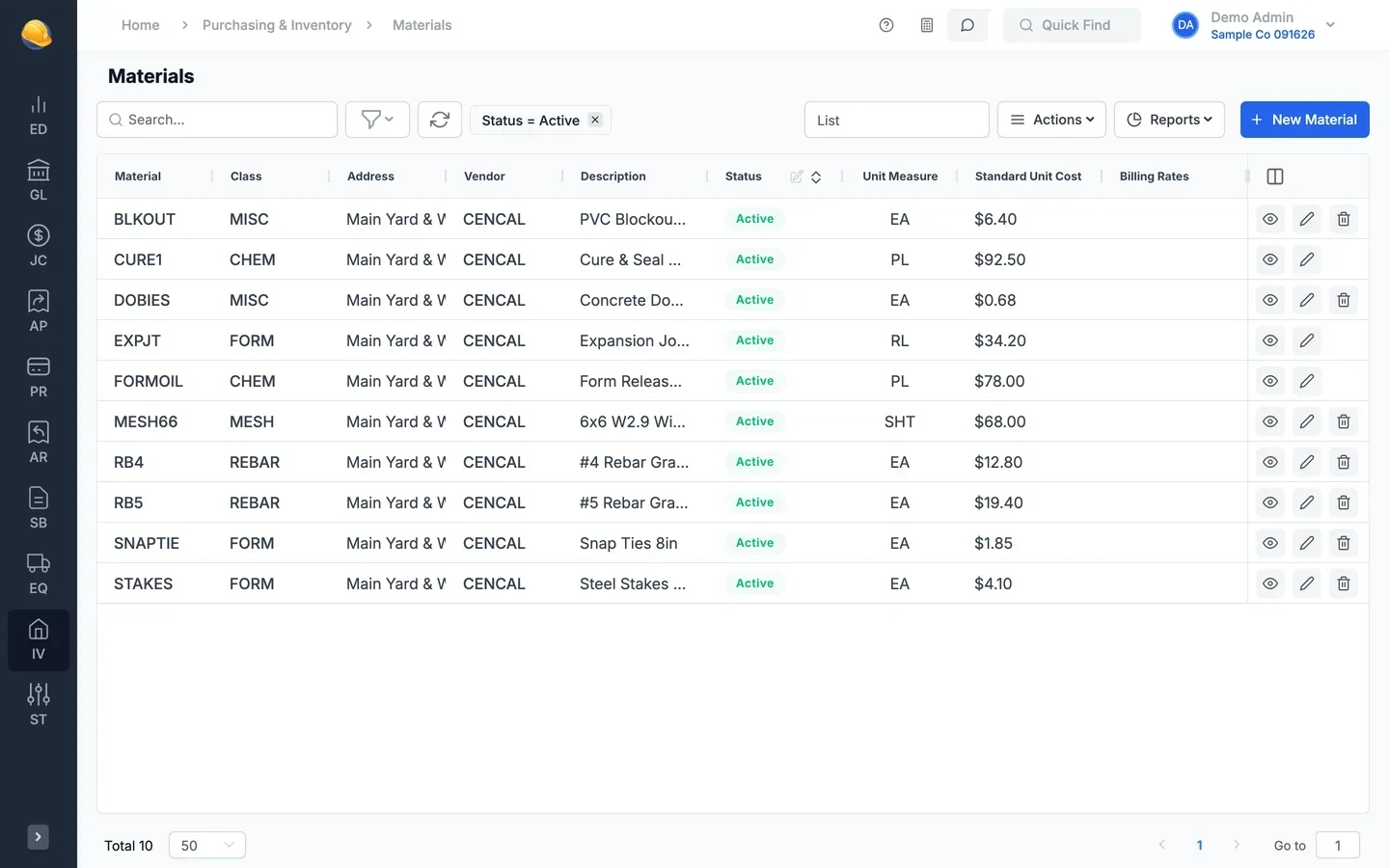This screenshot has width=1389, height=868.
Task: Open the PR payroll module
Action: 39,378
